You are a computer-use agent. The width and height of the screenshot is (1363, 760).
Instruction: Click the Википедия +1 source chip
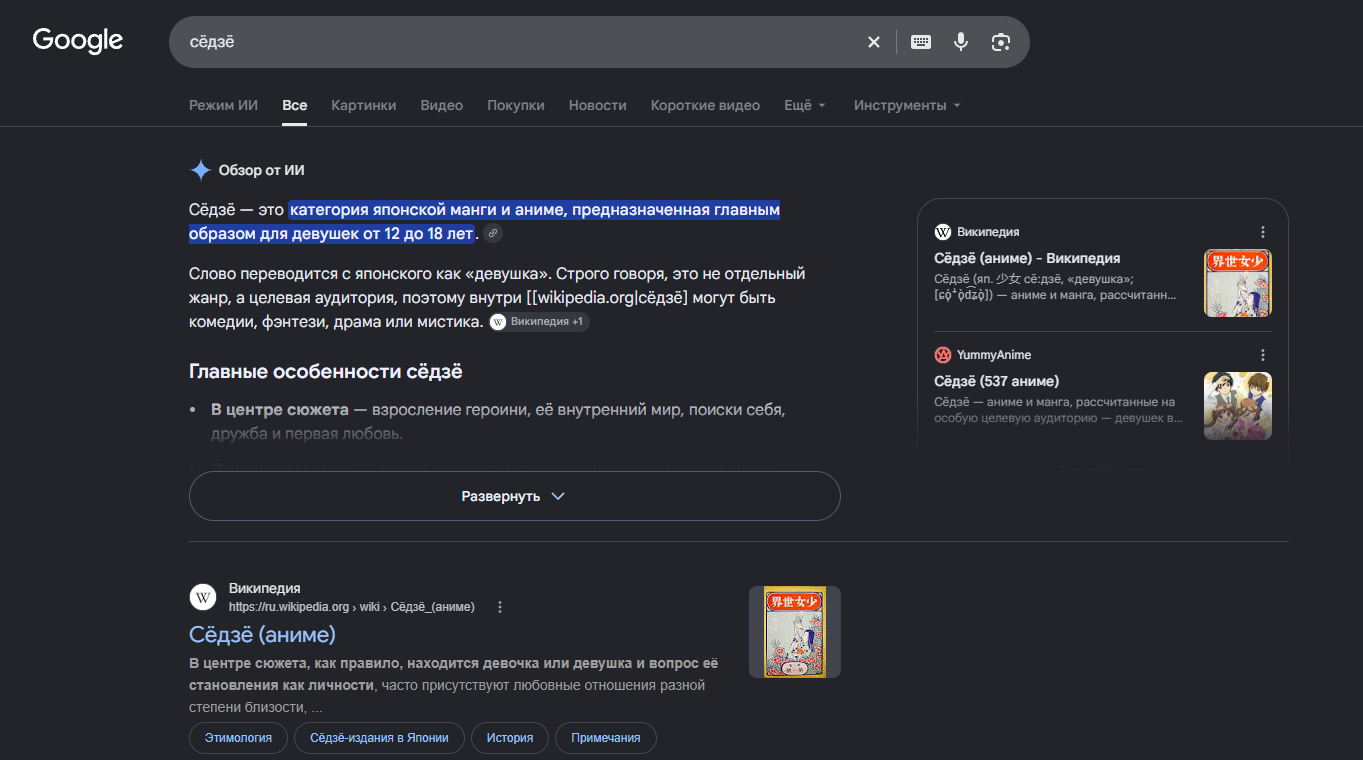(539, 322)
